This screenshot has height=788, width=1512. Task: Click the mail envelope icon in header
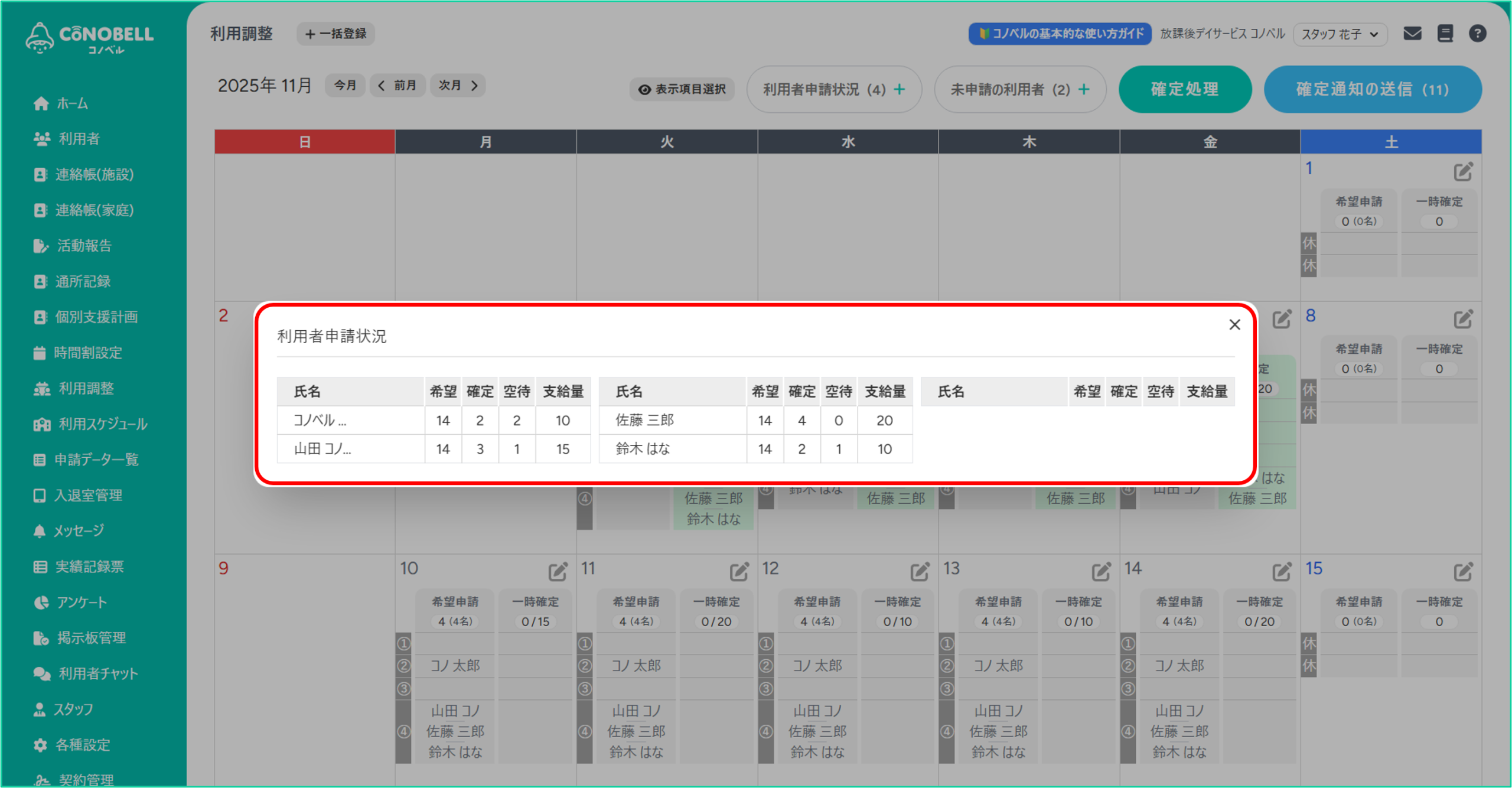coord(1412,34)
